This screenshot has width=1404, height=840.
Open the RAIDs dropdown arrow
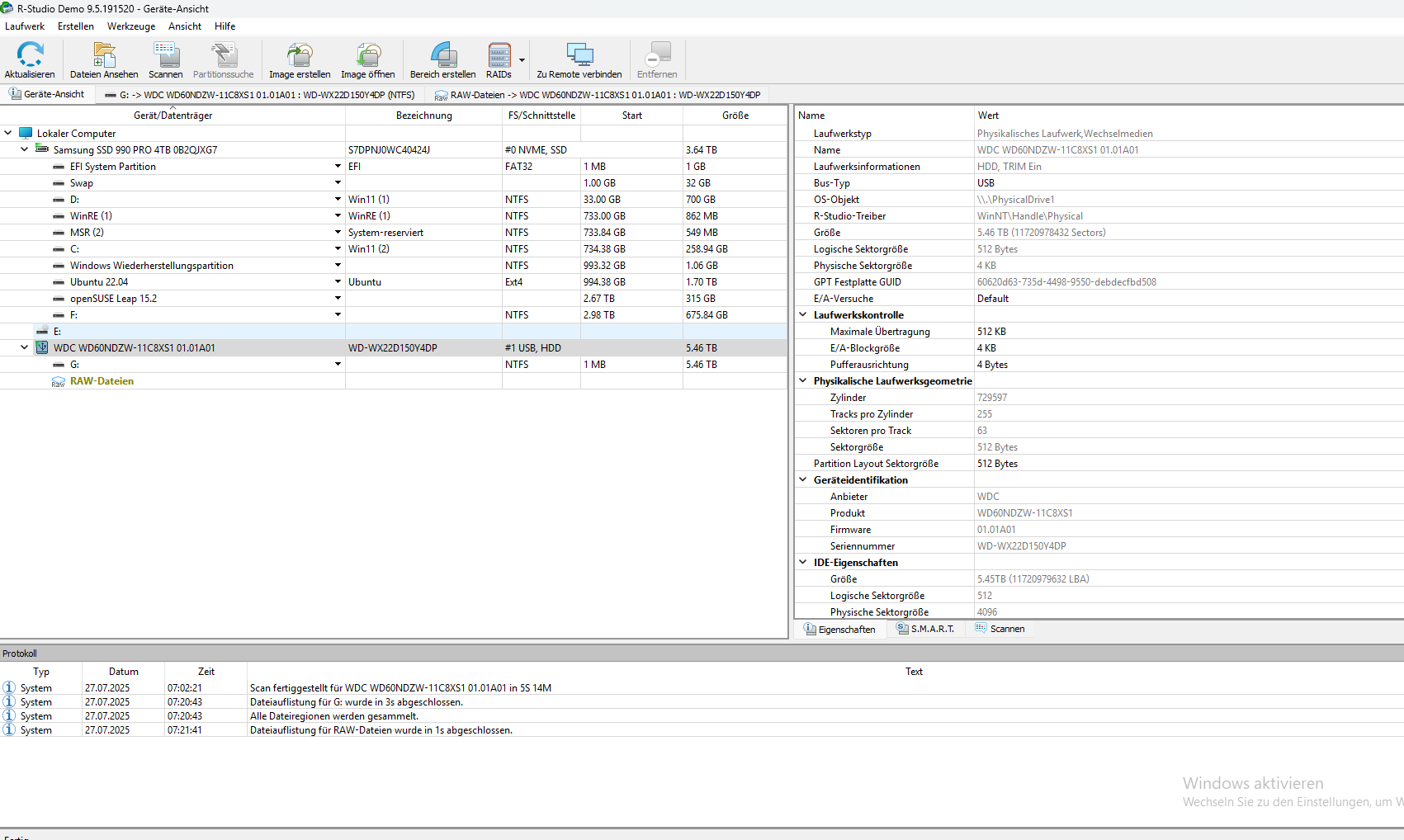(x=522, y=60)
